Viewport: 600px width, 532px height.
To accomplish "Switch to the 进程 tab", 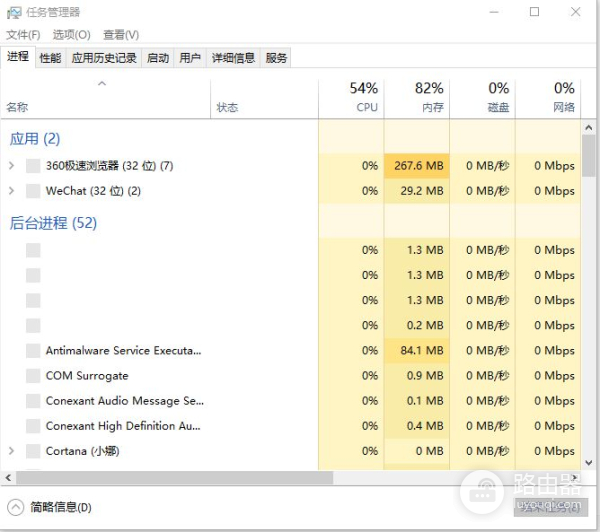I will (x=18, y=57).
